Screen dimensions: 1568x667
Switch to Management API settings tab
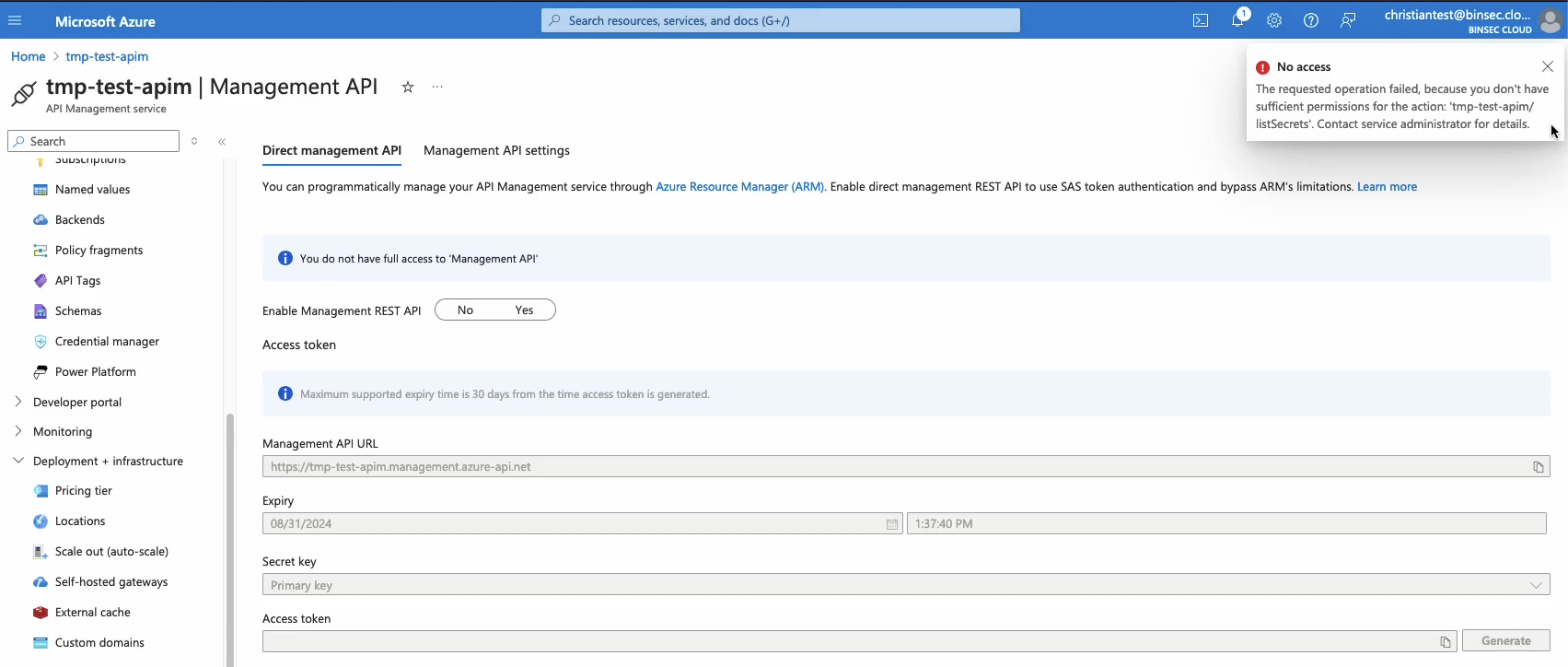[x=496, y=150]
